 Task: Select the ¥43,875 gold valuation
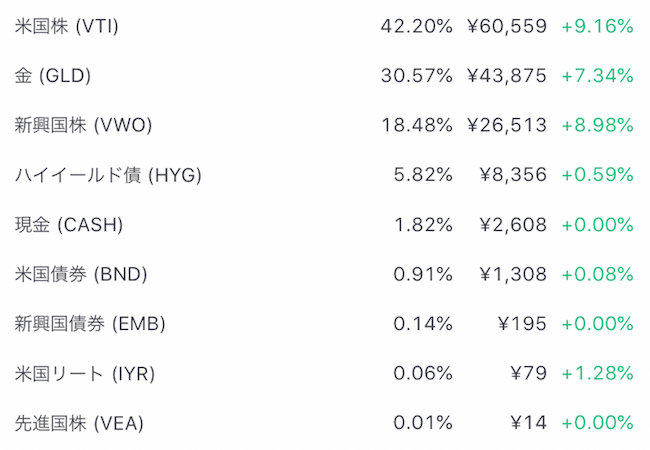507,76
